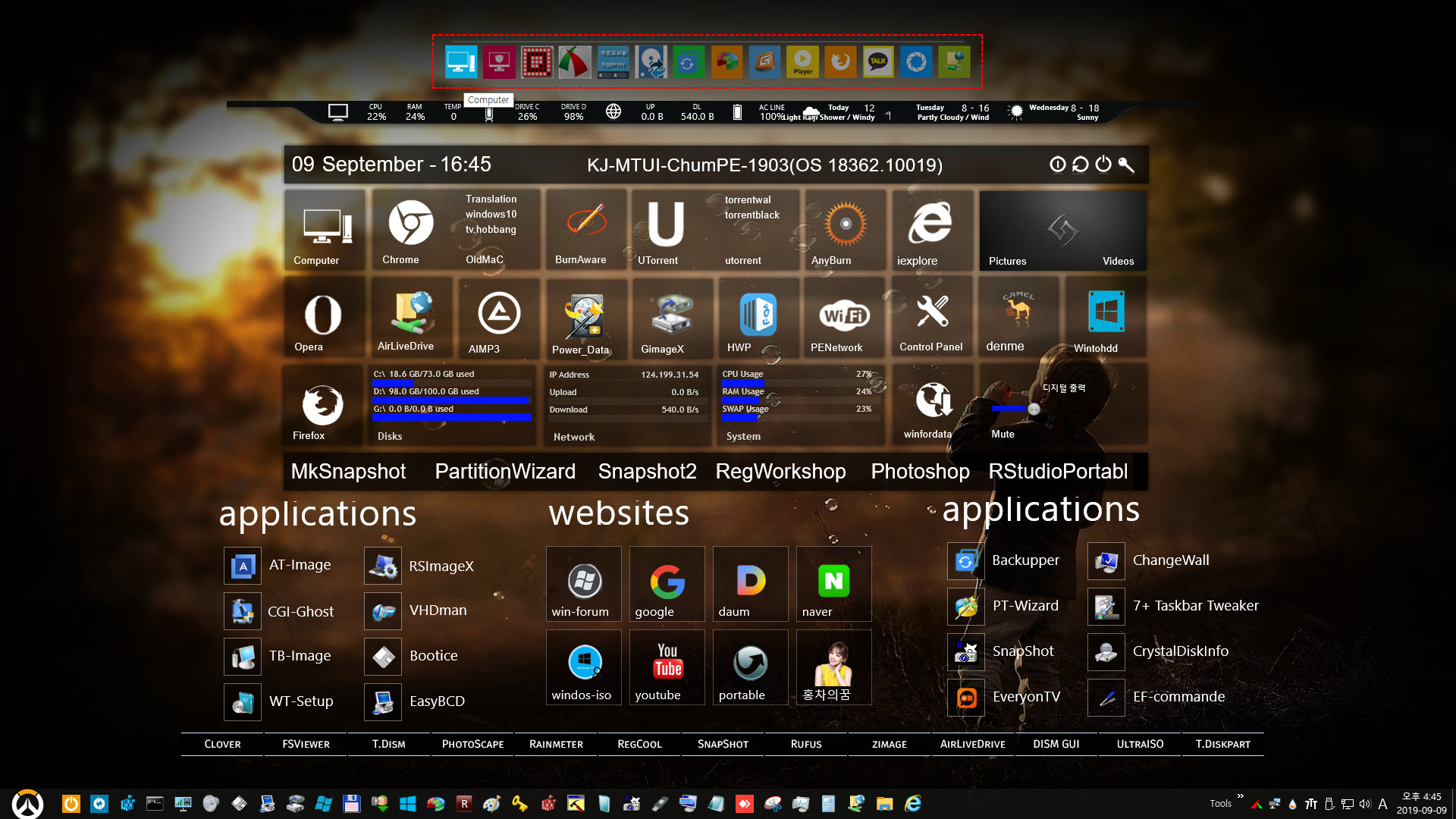Open FSVIEWER in bottom launcher bar
Image resolution: width=1456 pixels, height=819 pixels.
point(306,744)
